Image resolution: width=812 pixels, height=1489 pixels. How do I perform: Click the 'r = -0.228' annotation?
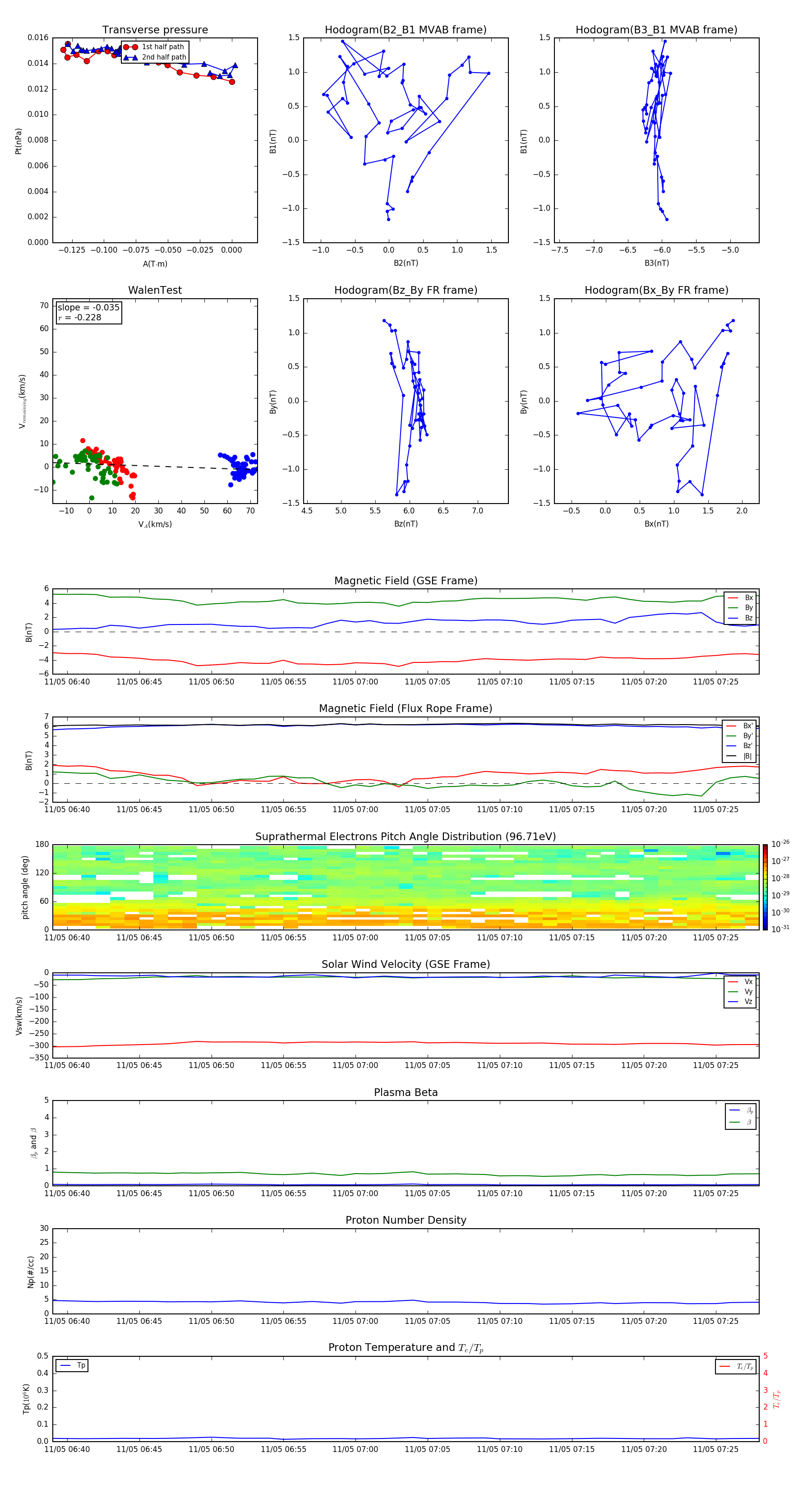coord(80,317)
